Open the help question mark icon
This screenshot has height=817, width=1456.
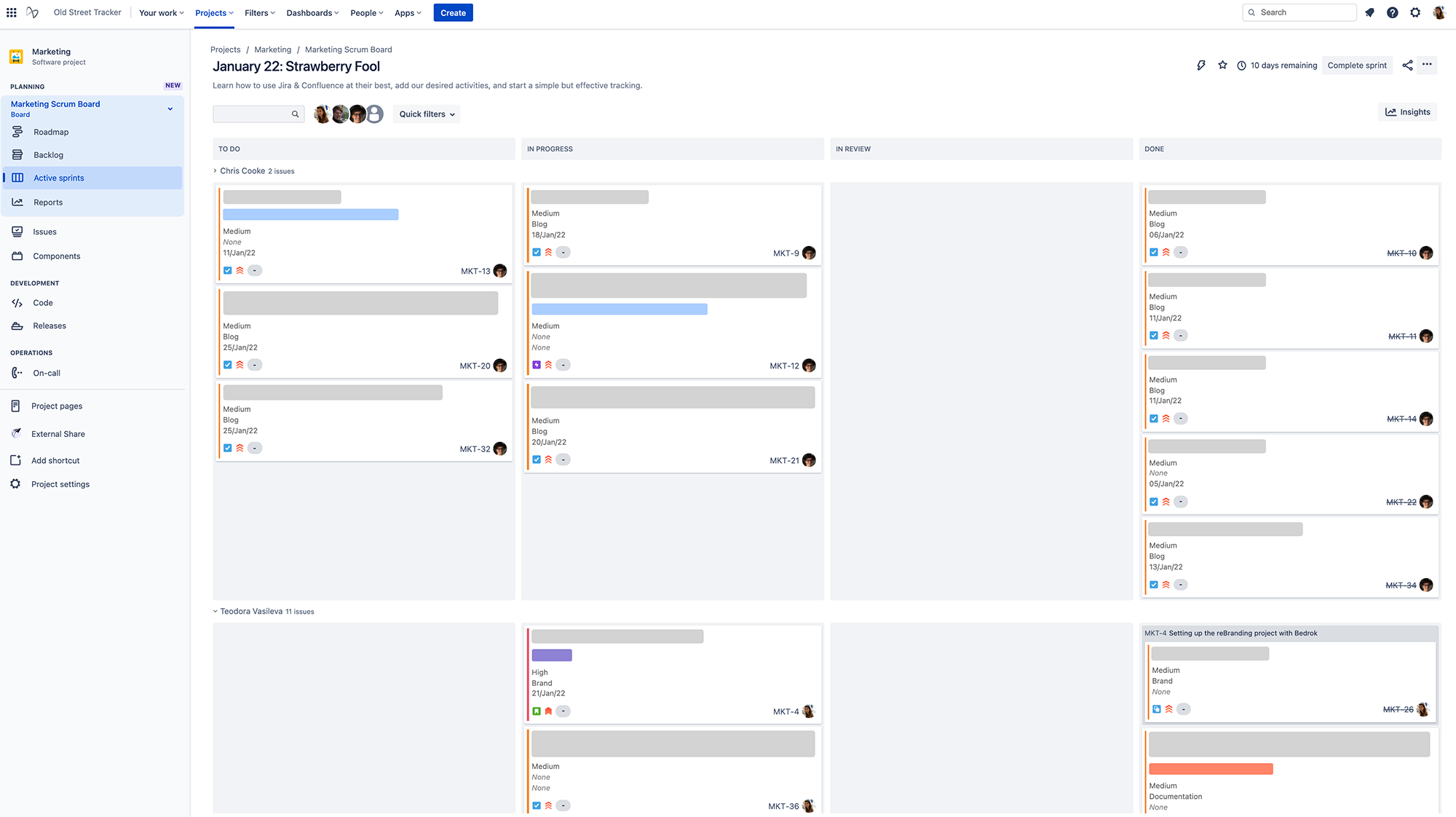point(1392,12)
